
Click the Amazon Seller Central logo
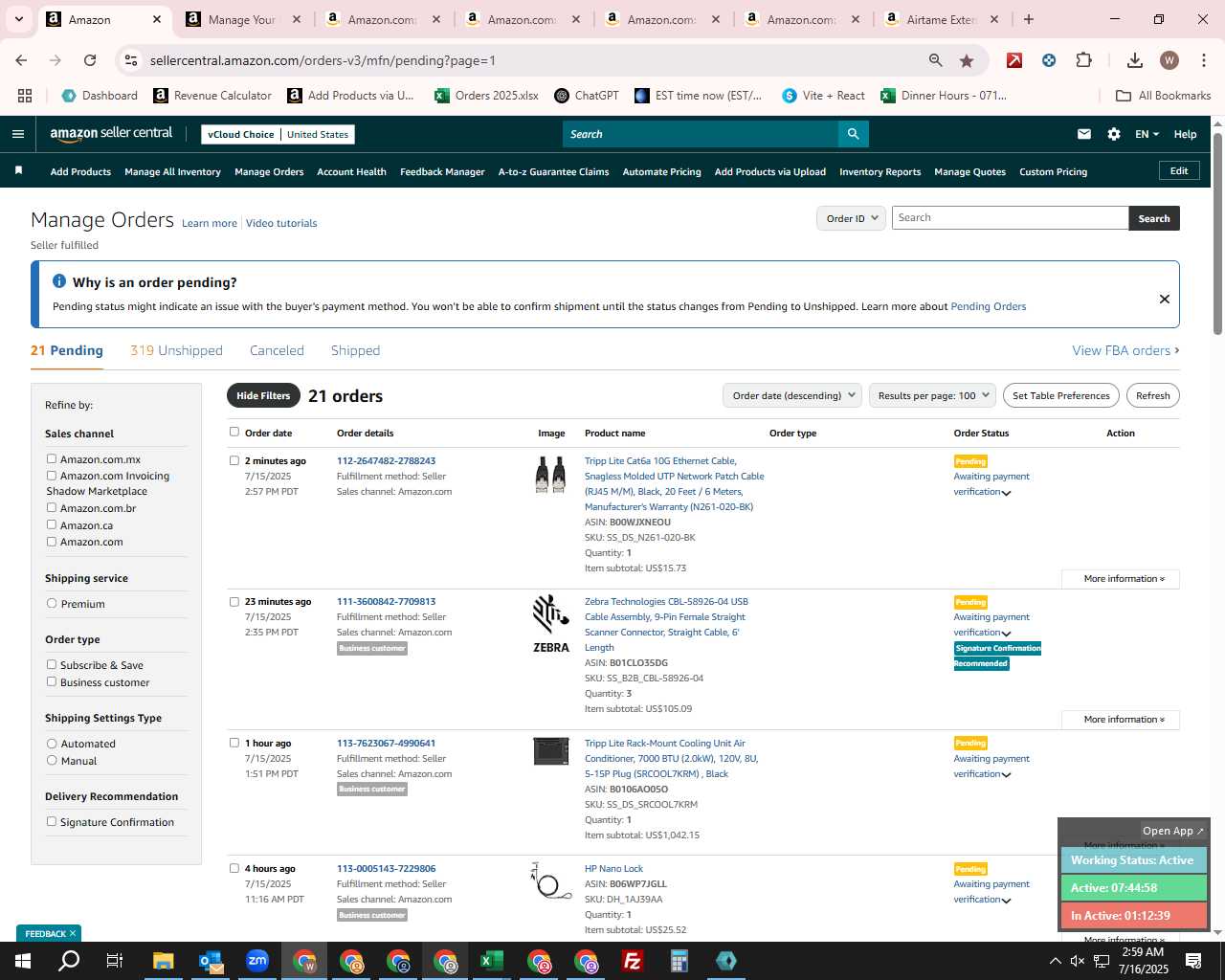pos(111,134)
